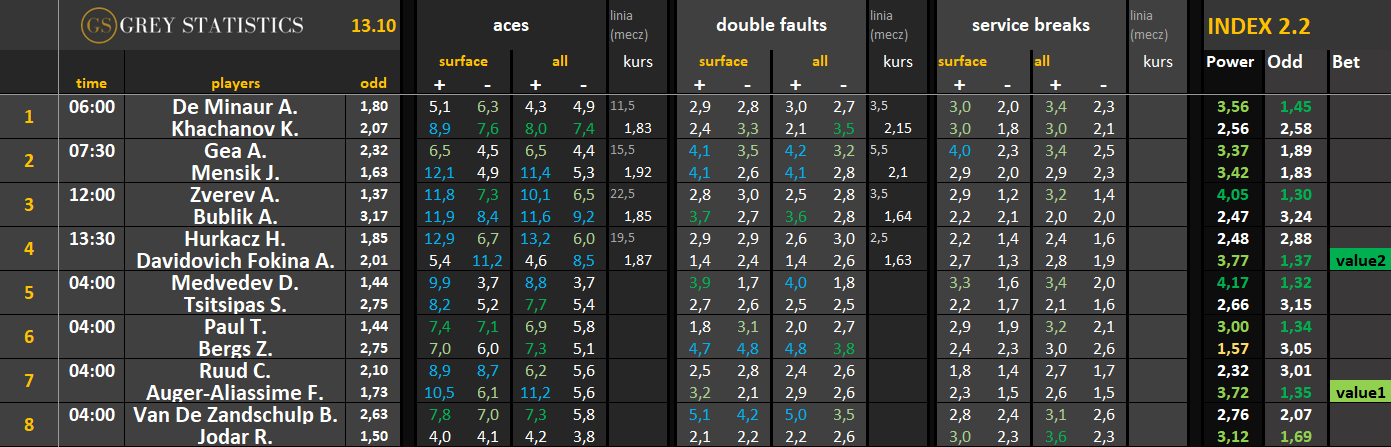The image size is (1391, 447).
Task: Select the Power column header
Action: click(x=1230, y=61)
